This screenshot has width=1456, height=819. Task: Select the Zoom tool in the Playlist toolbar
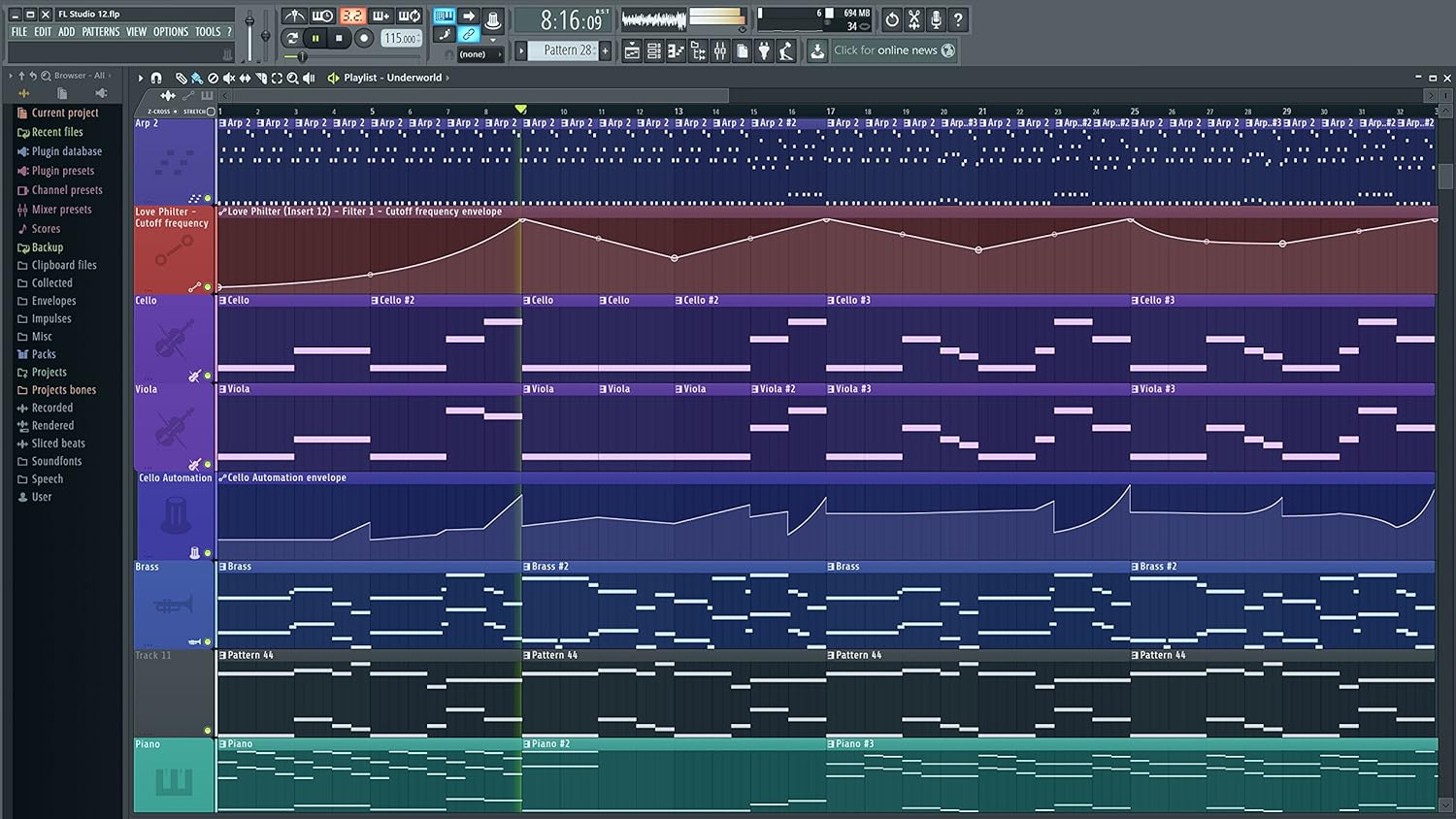tap(292, 78)
